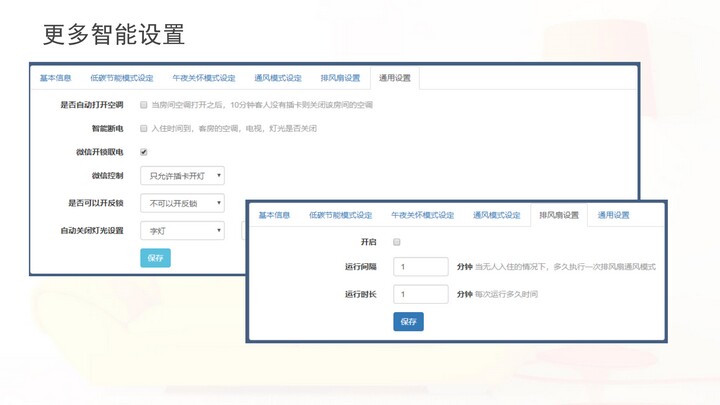Tick the 智能断电 checkbox
Screen dimensions: 720x405
click(144, 129)
